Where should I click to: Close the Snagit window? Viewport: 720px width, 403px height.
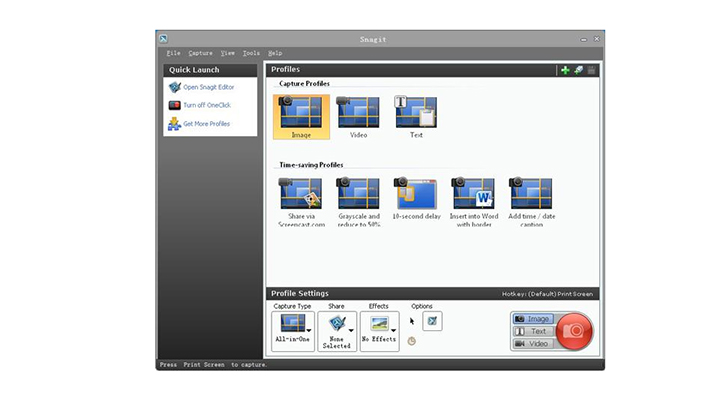(x=596, y=39)
